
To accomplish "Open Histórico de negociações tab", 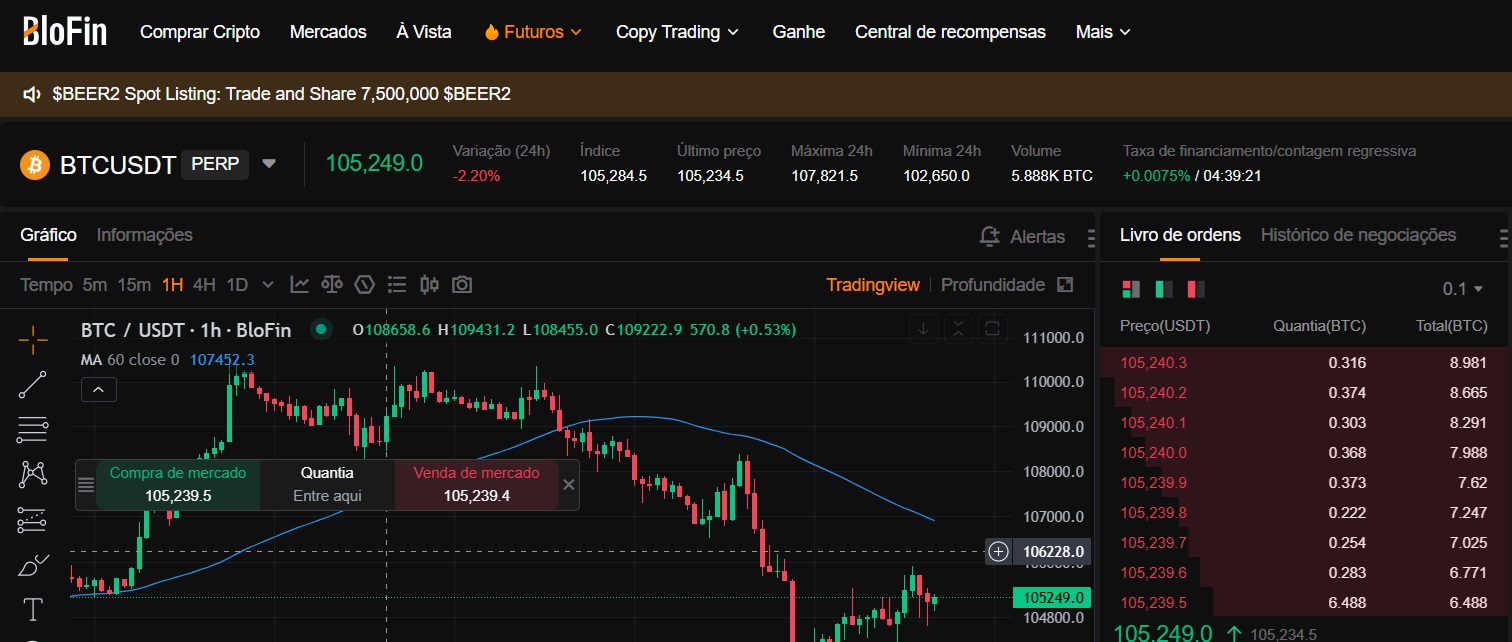I will pos(1358,235).
